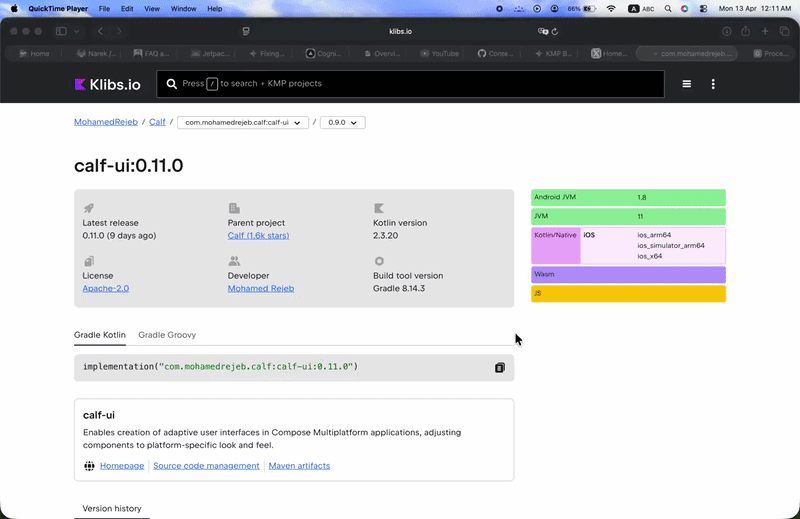The width and height of the screenshot is (800, 519).
Task: Expand the com.mohamedrejeb.calf:calf-ui dropdown
Action: (243, 122)
